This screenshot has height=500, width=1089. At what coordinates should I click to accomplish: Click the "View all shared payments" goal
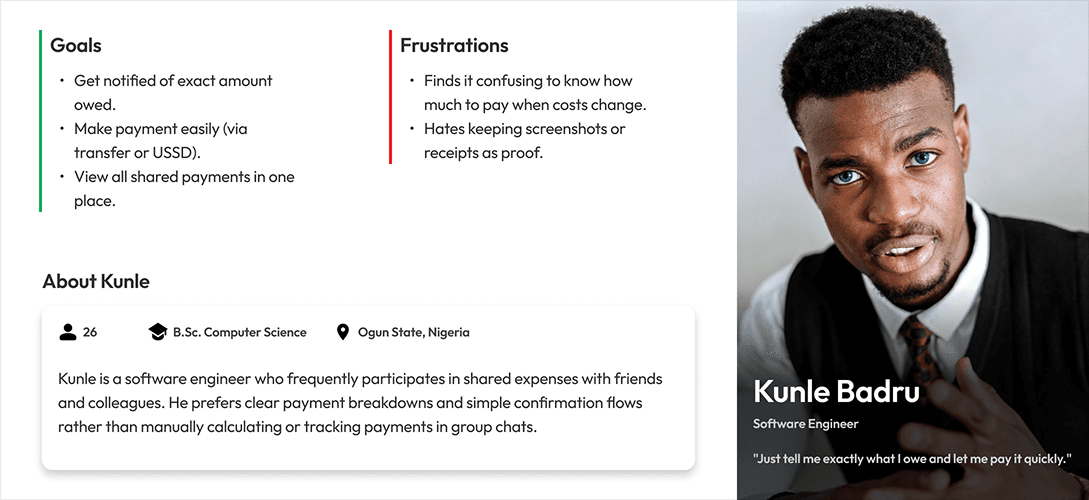tap(184, 188)
